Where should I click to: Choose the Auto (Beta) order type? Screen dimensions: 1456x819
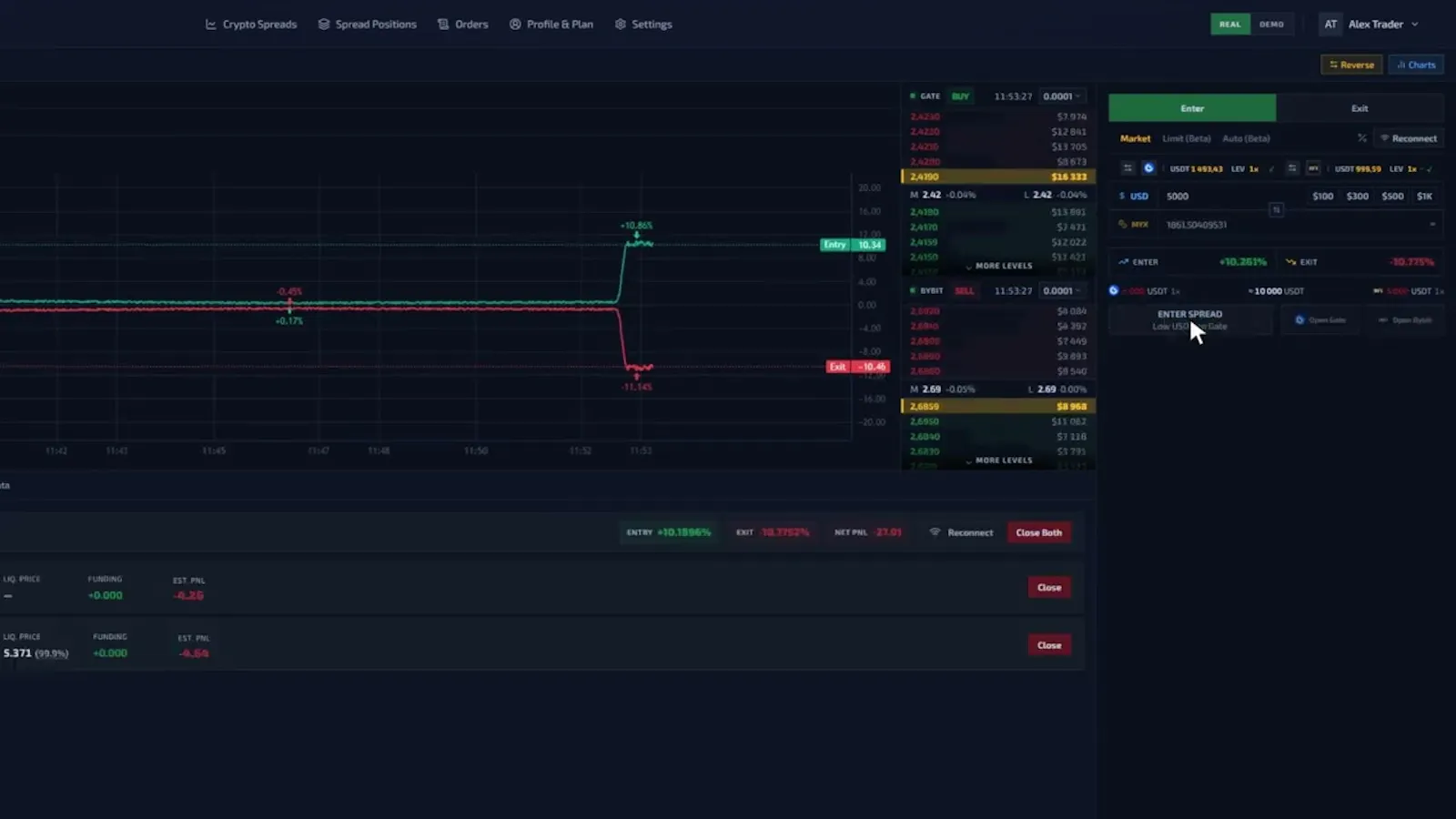coord(1246,138)
